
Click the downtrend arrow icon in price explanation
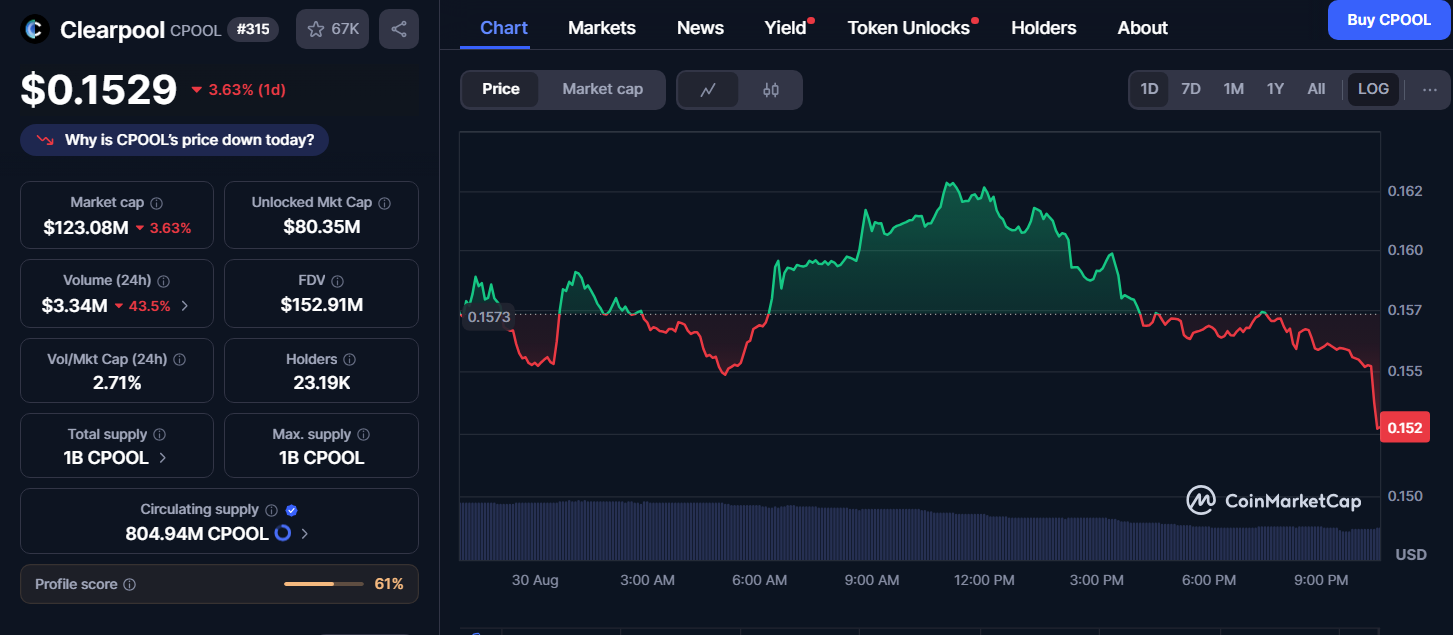45,140
